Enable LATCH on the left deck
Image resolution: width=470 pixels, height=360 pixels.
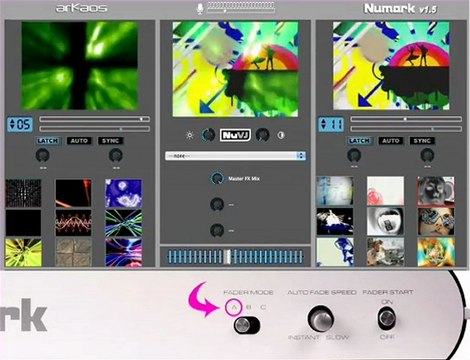tap(48, 141)
